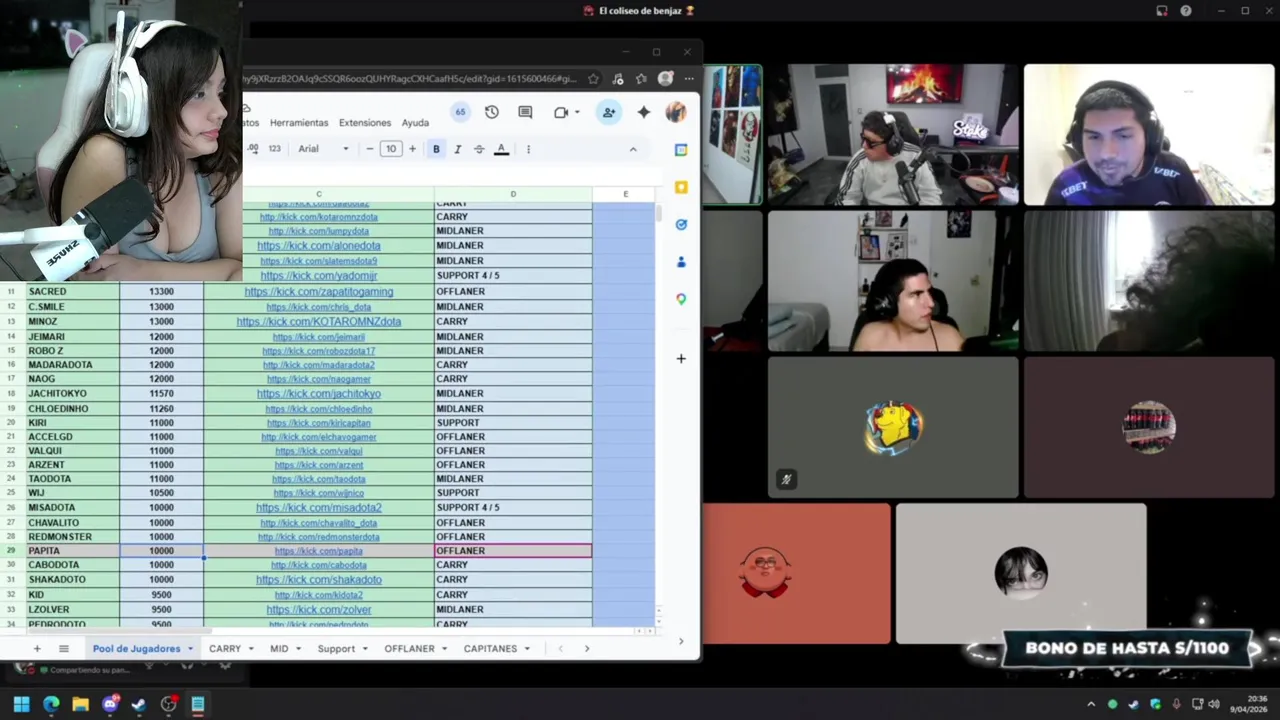Screen dimensions: 1280x720
Task: Click increase decimal places icon
Action: tap(253, 149)
